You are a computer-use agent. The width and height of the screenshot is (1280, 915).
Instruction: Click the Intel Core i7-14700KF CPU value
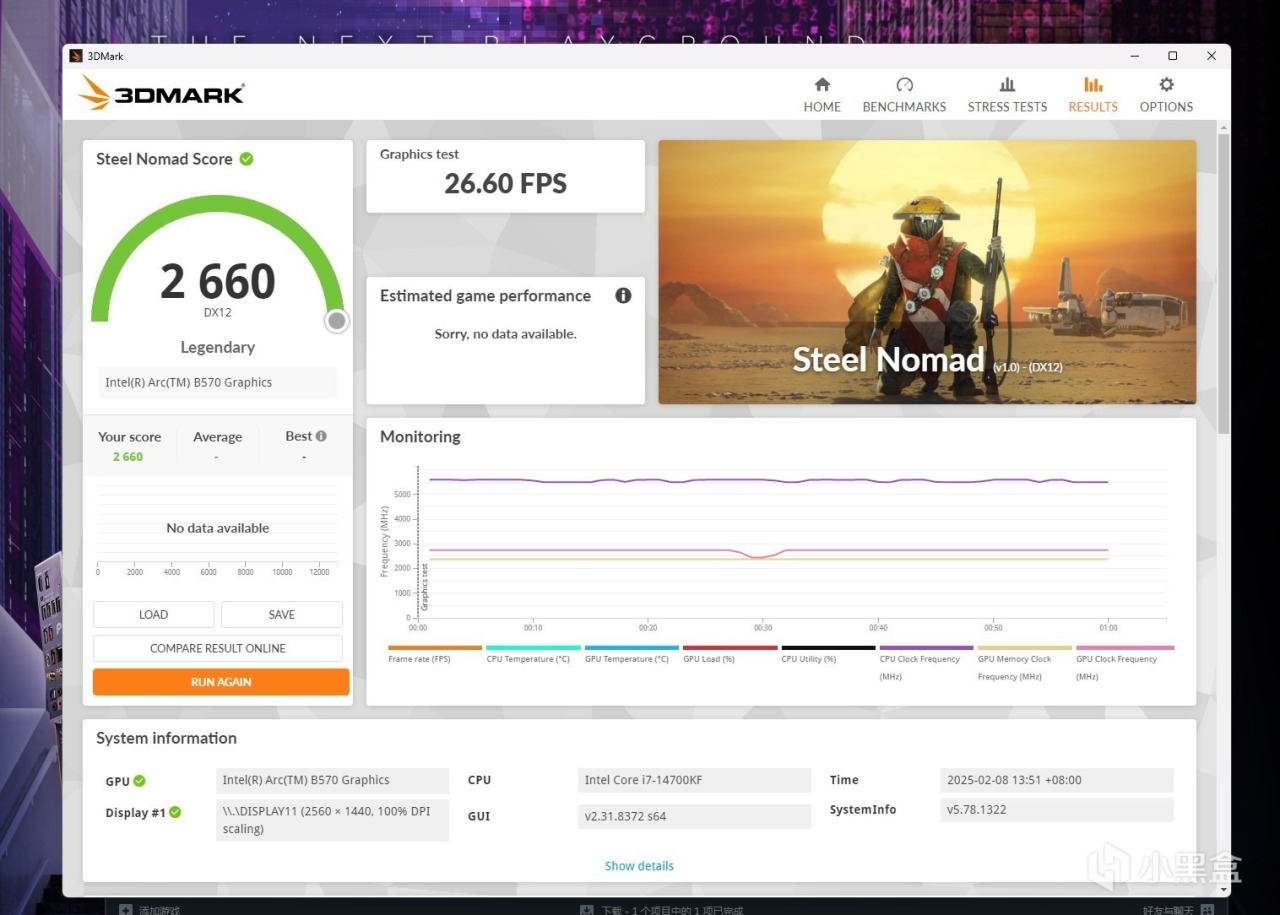pyautogui.click(x=694, y=780)
